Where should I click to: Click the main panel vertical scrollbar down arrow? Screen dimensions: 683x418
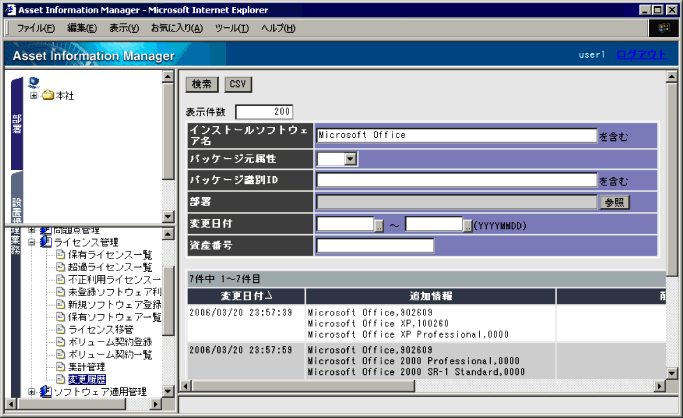point(672,373)
